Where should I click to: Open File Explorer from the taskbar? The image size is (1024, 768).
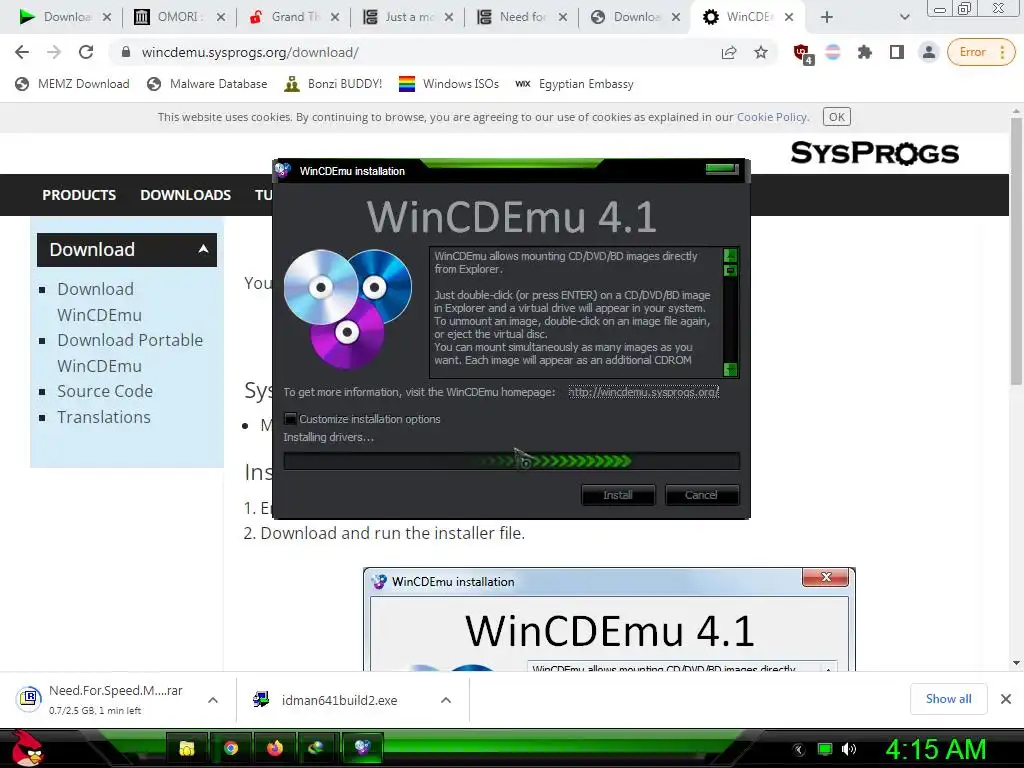pyautogui.click(x=187, y=748)
